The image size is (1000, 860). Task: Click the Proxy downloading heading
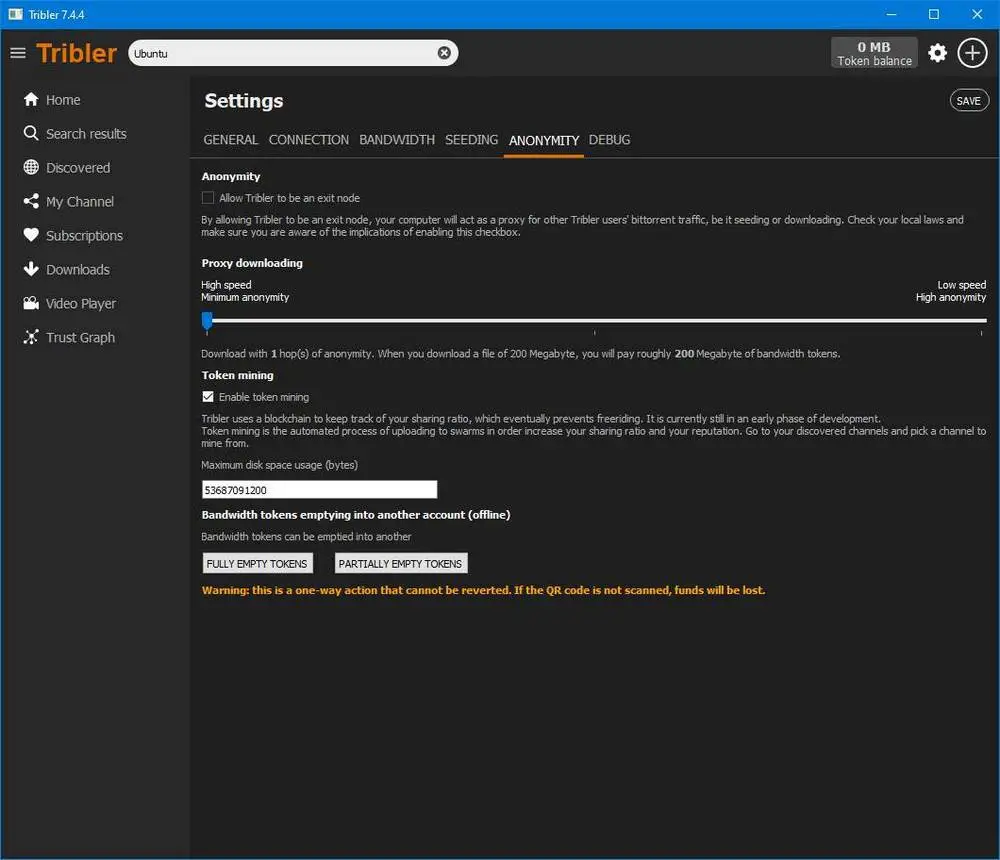click(252, 263)
